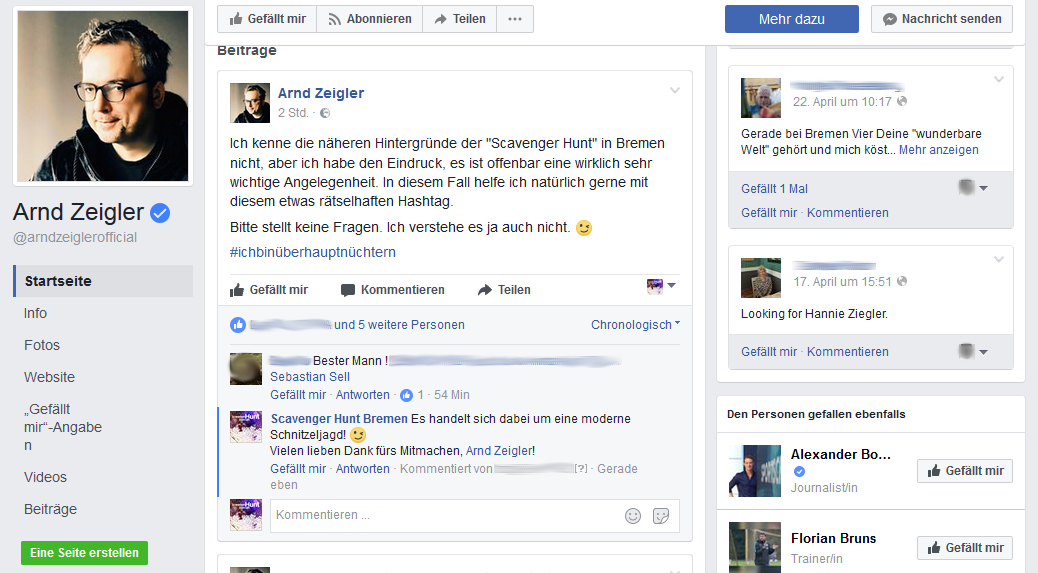Click Kommentieren speech bubble under the post
Viewport: 1038px width, 573px height.
click(x=392, y=290)
